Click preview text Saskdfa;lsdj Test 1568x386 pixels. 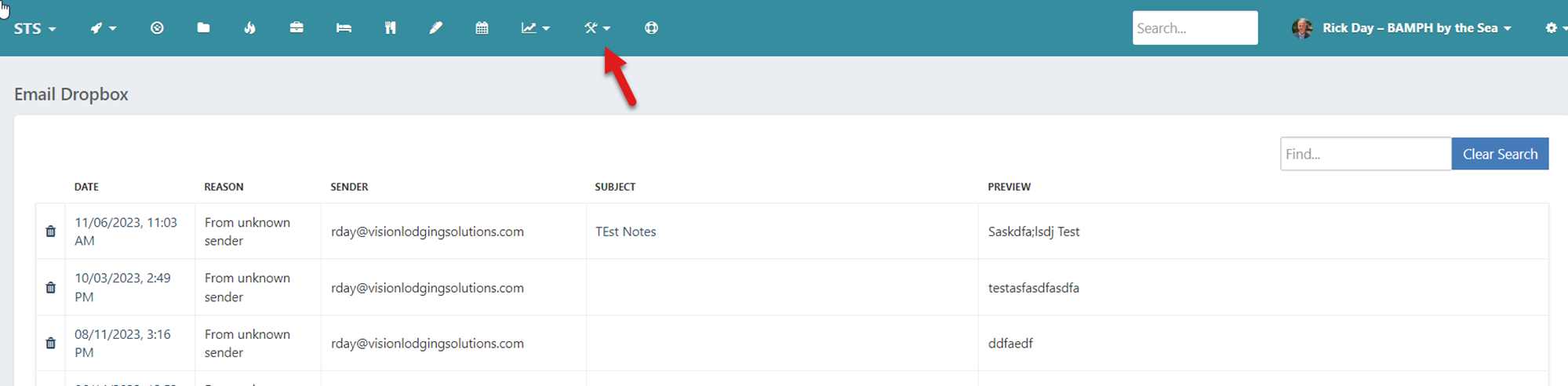[x=1033, y=231]
